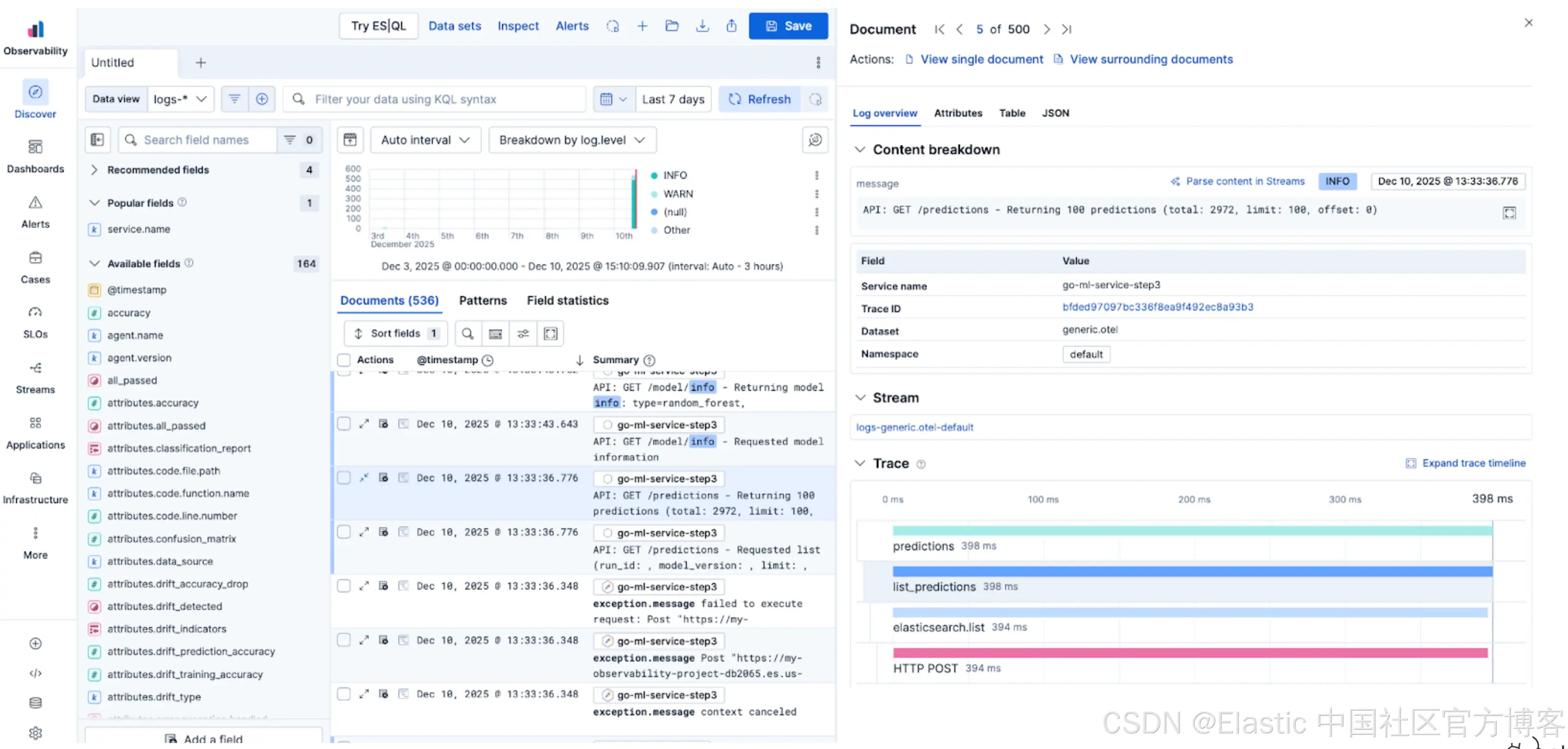Click the pink HTTP POST trace bar
This screenshot has height=749, width=1568.
click(1190, 653)
